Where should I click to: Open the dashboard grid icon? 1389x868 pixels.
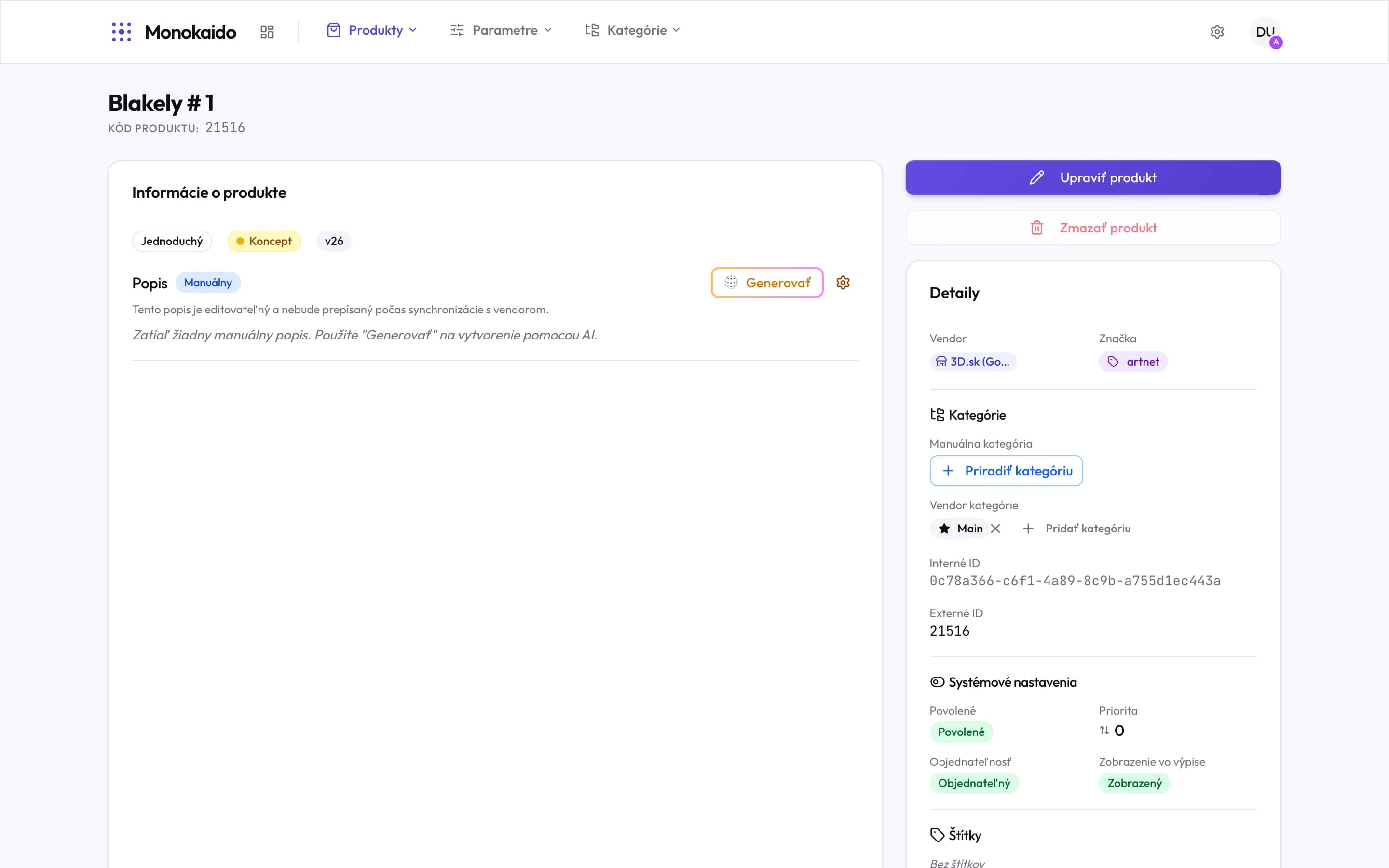point(267,31)
